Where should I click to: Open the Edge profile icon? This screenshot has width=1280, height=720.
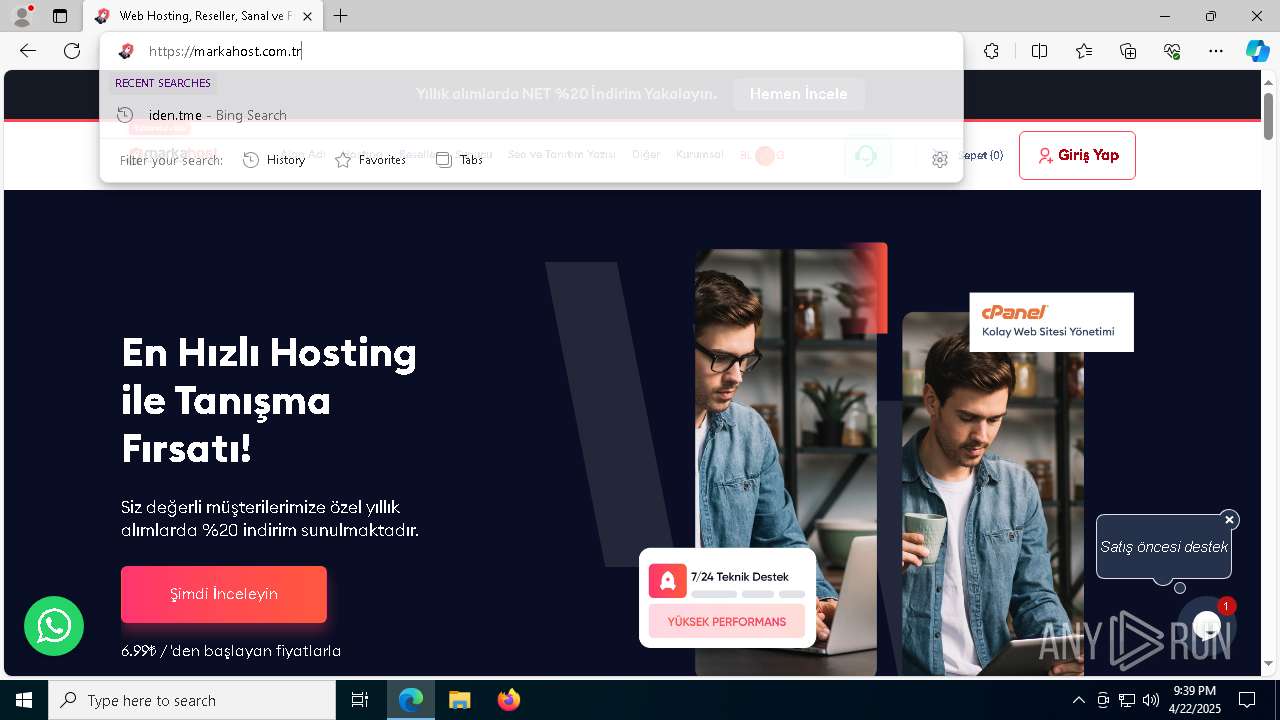(x=21, y=16)
